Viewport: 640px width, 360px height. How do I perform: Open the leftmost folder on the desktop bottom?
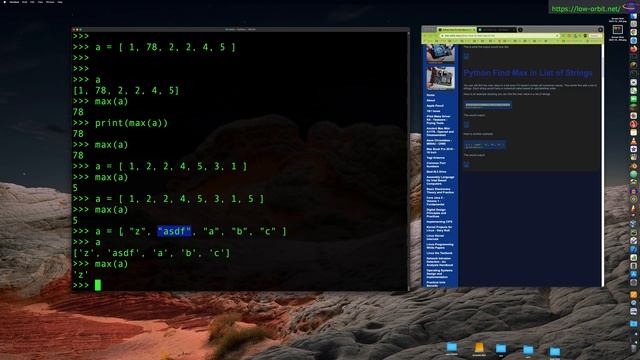tap(451, 347)
